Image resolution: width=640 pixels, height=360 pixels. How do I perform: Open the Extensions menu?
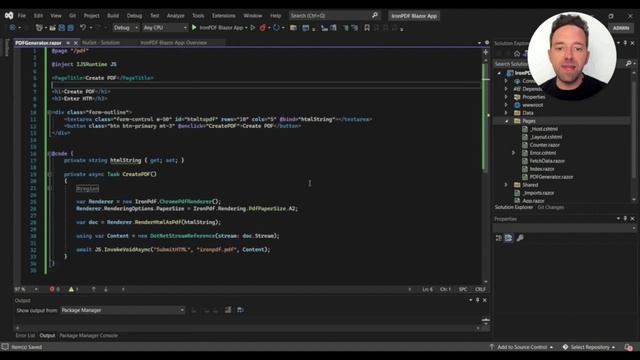pyautogui.click(x=224, y=16)
